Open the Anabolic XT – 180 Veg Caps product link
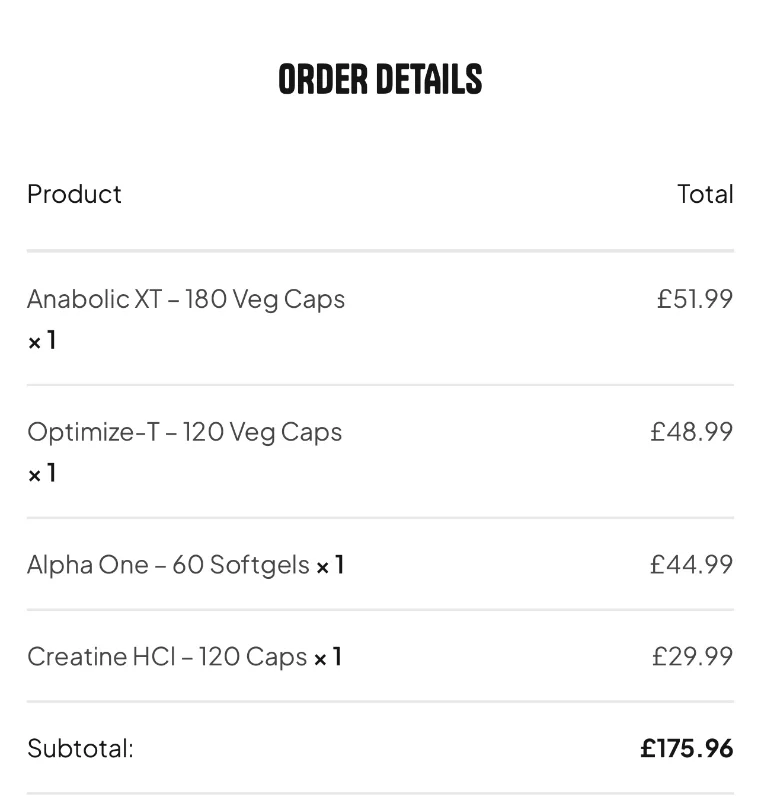The width and height of the screenshot is (761, 800). pos(186,299)
